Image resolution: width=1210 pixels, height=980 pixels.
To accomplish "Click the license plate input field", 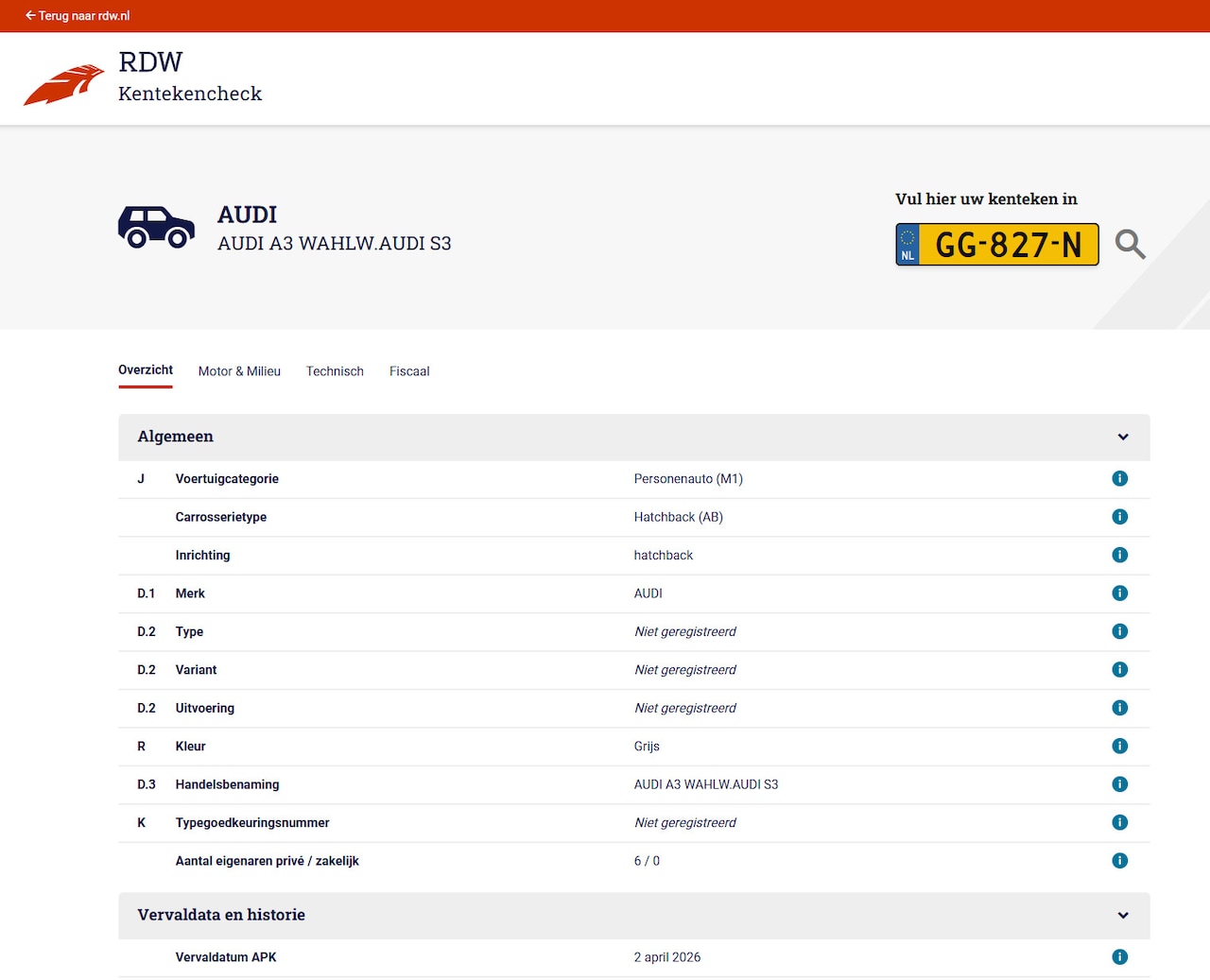I will [x=1008, y=245].
